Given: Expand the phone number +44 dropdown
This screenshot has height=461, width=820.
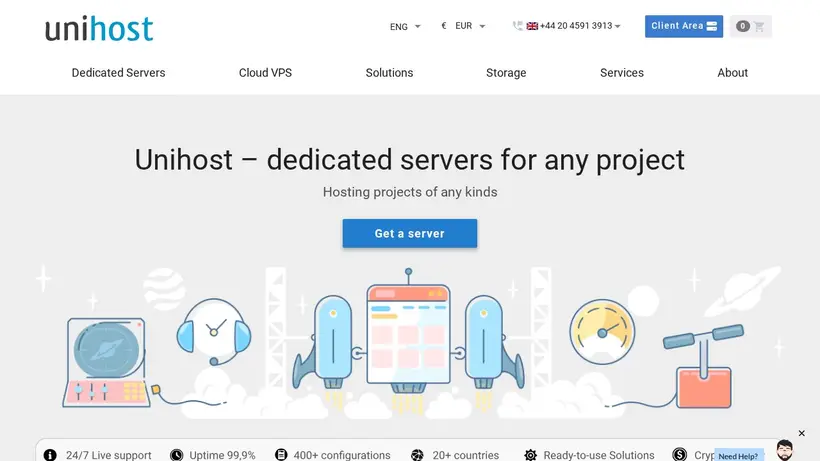Looking at the screenshot, I should (579, 26).
